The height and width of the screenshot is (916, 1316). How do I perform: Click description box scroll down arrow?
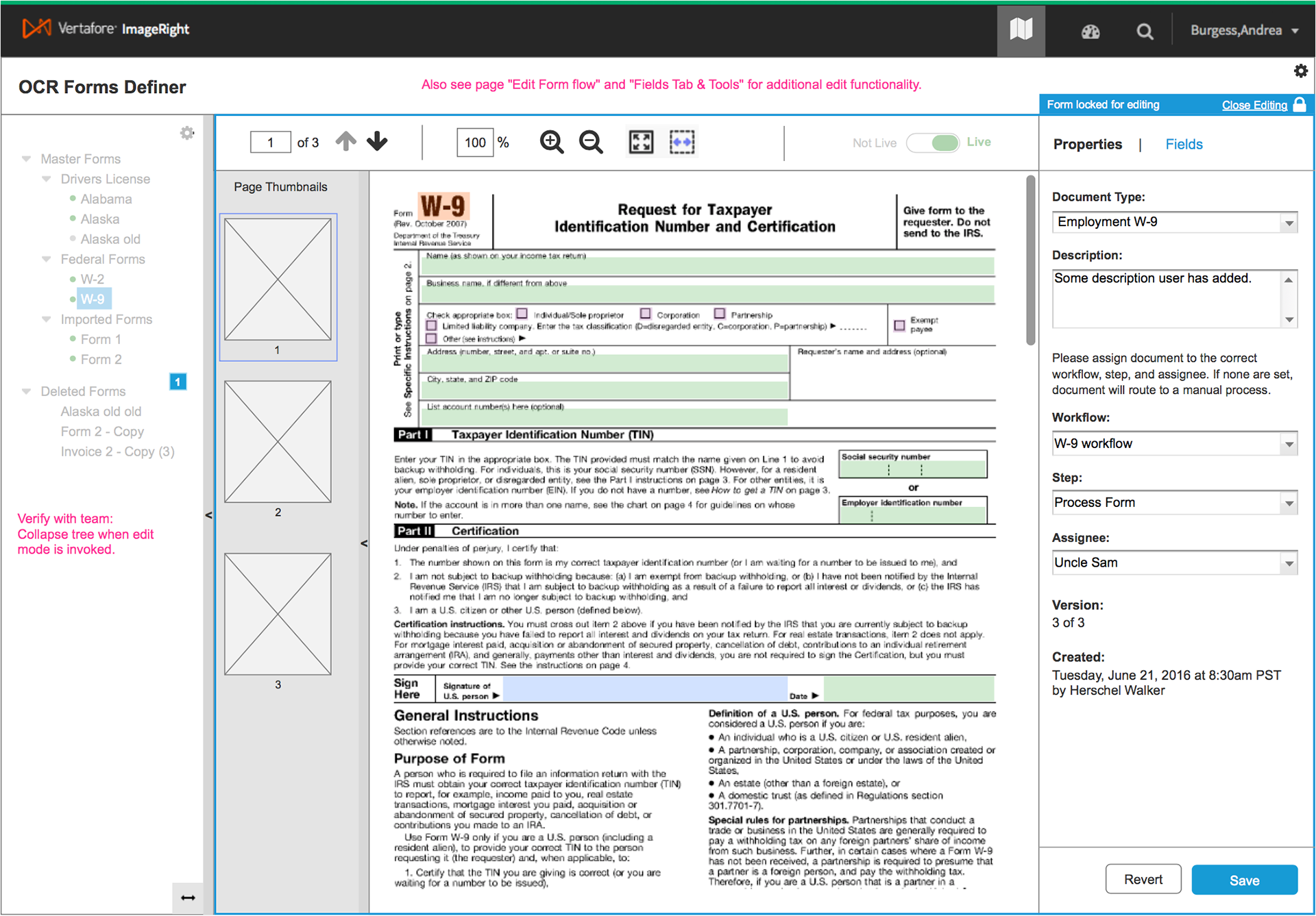click(x=1289, y=320)
